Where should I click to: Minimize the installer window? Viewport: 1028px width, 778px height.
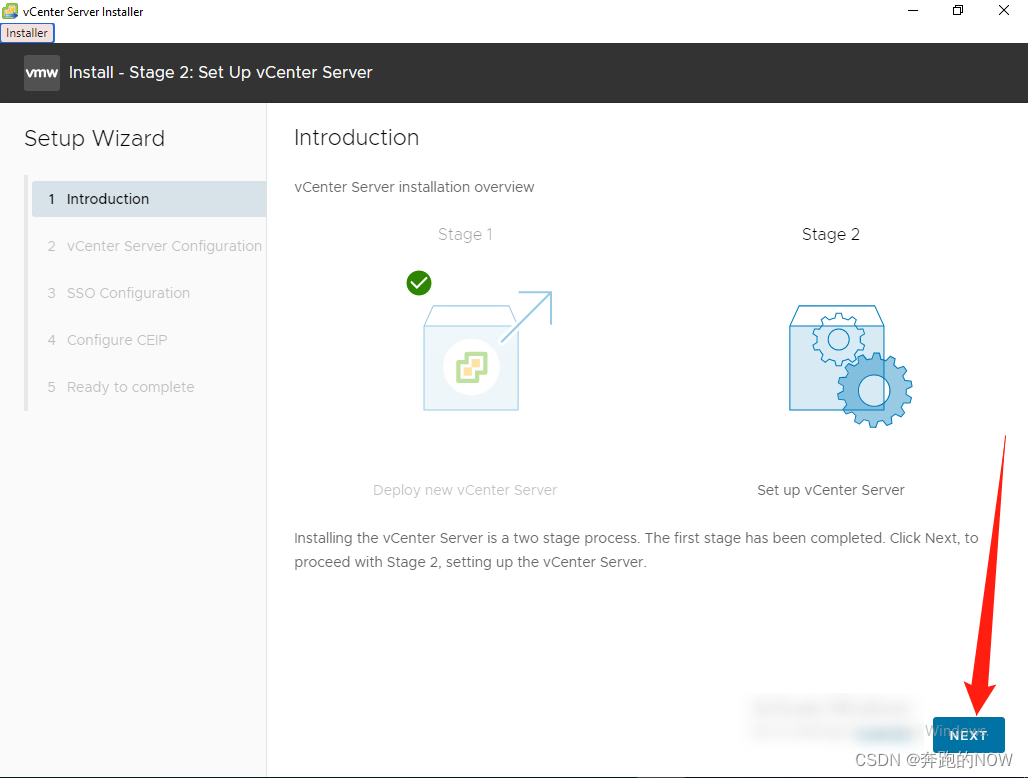pyautogui.click(x=913, y=10)
